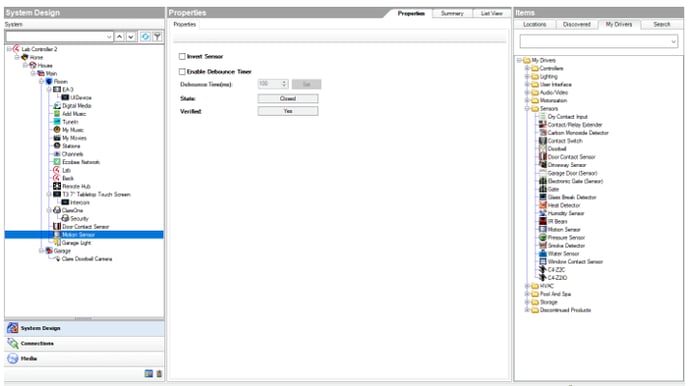This screenshot has height=386, width=688.
Task: Select the Driveway Sensor driver
Action: tap(566, 165)
